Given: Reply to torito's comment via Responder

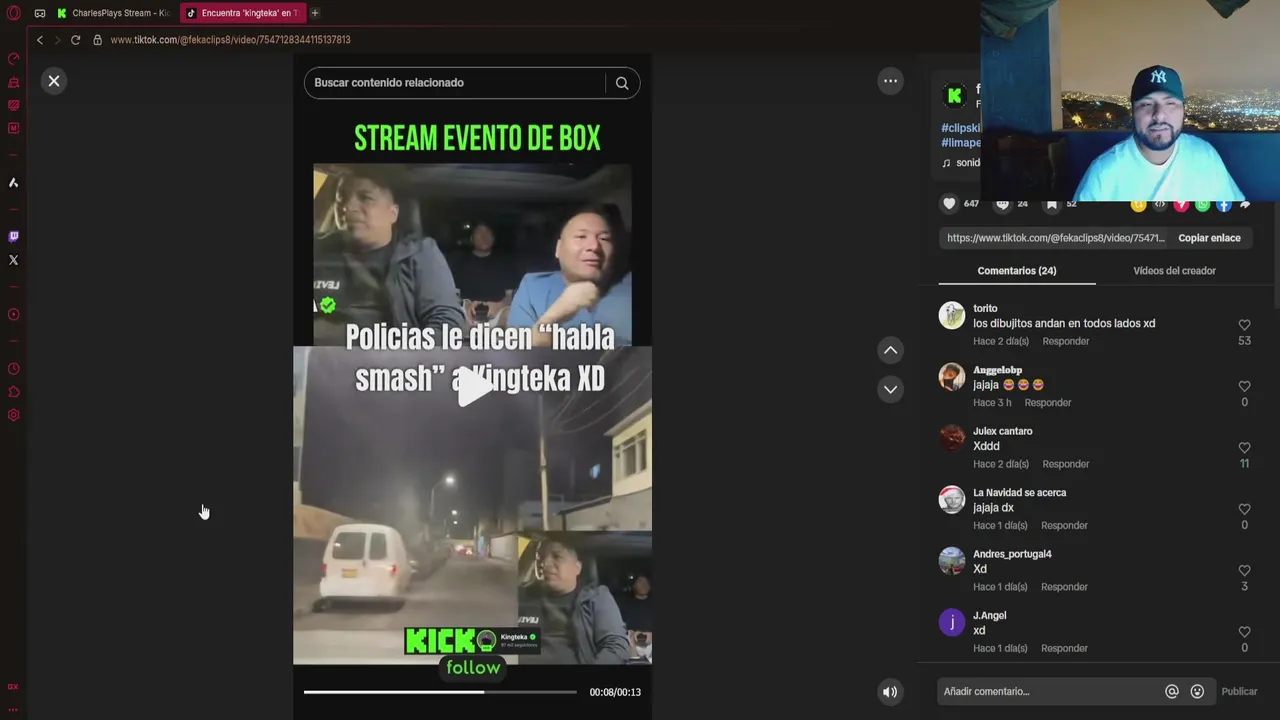Looking at the screenshot, I should 1066,341.
